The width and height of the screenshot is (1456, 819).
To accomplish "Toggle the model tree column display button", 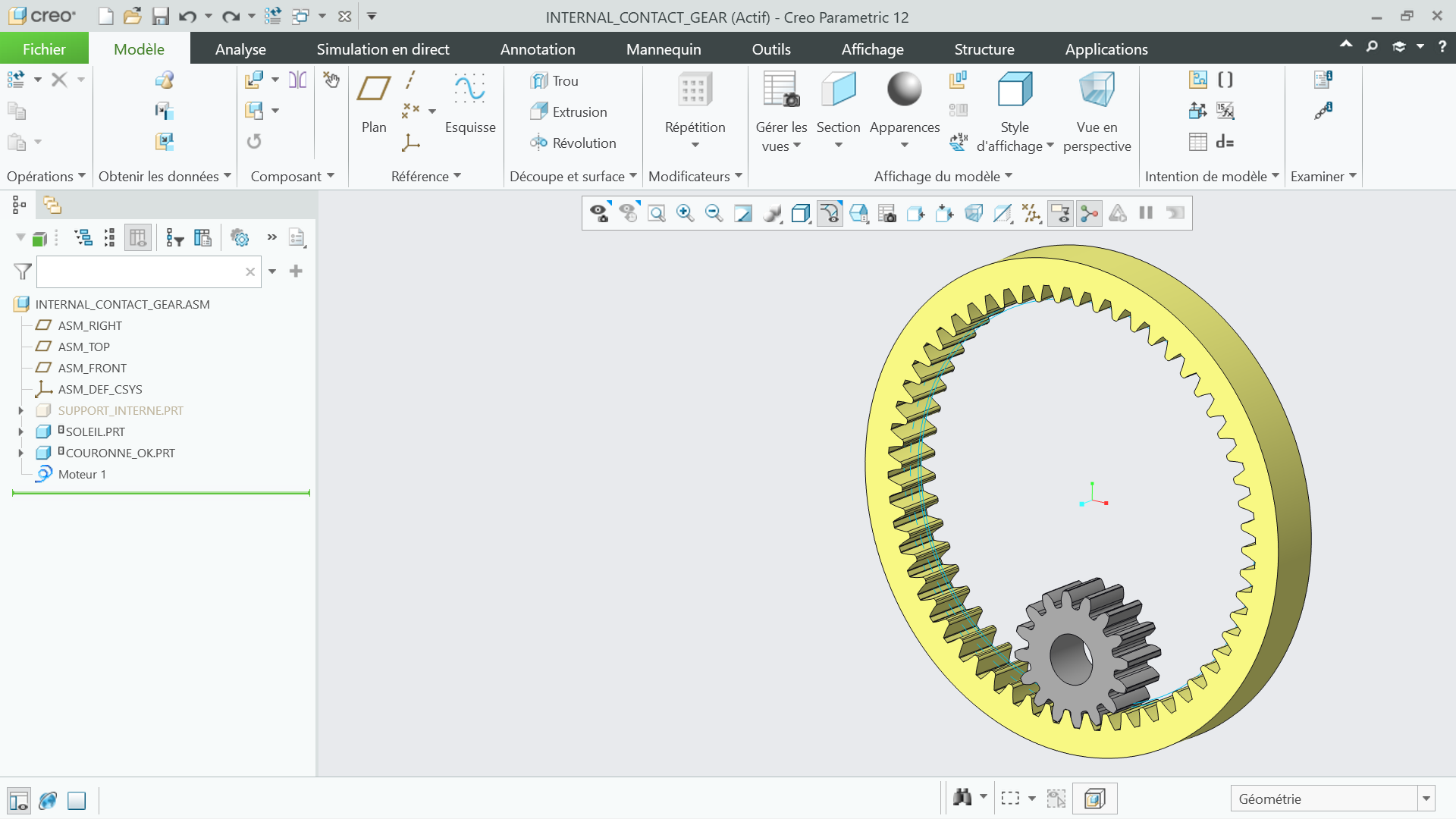I will tap(138, 238).
